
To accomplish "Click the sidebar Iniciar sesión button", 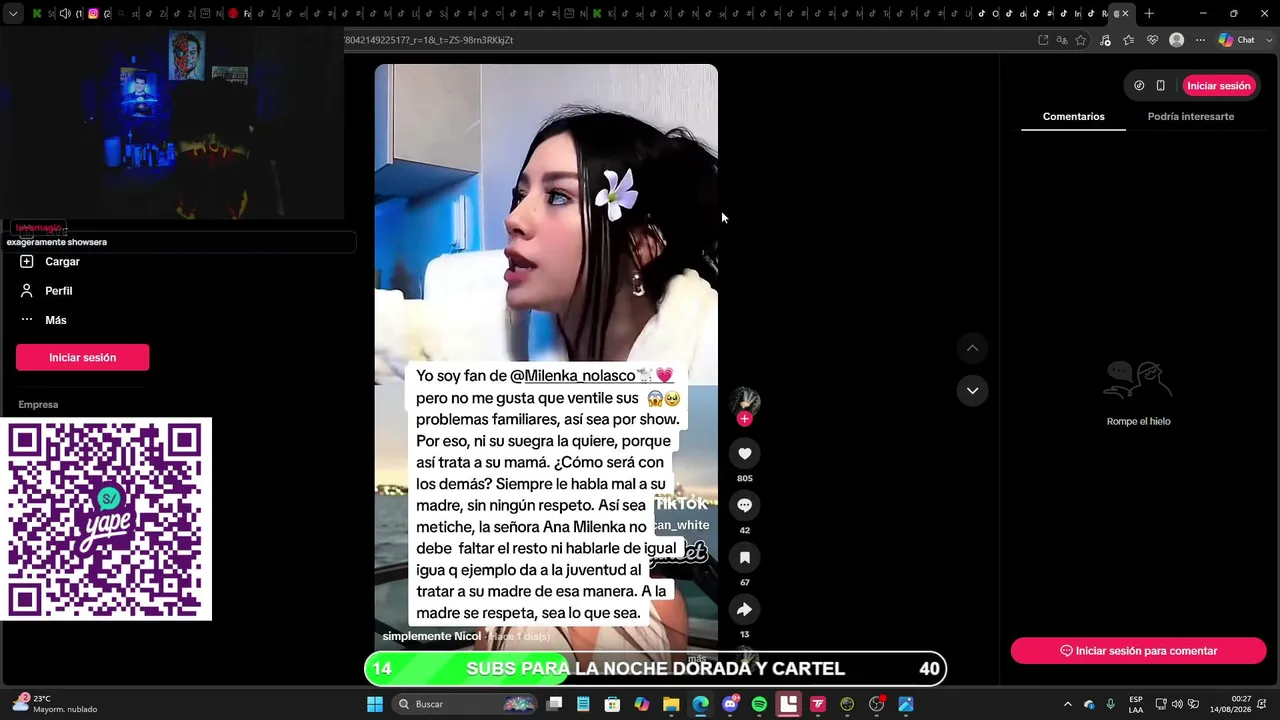I will (83, 358).
